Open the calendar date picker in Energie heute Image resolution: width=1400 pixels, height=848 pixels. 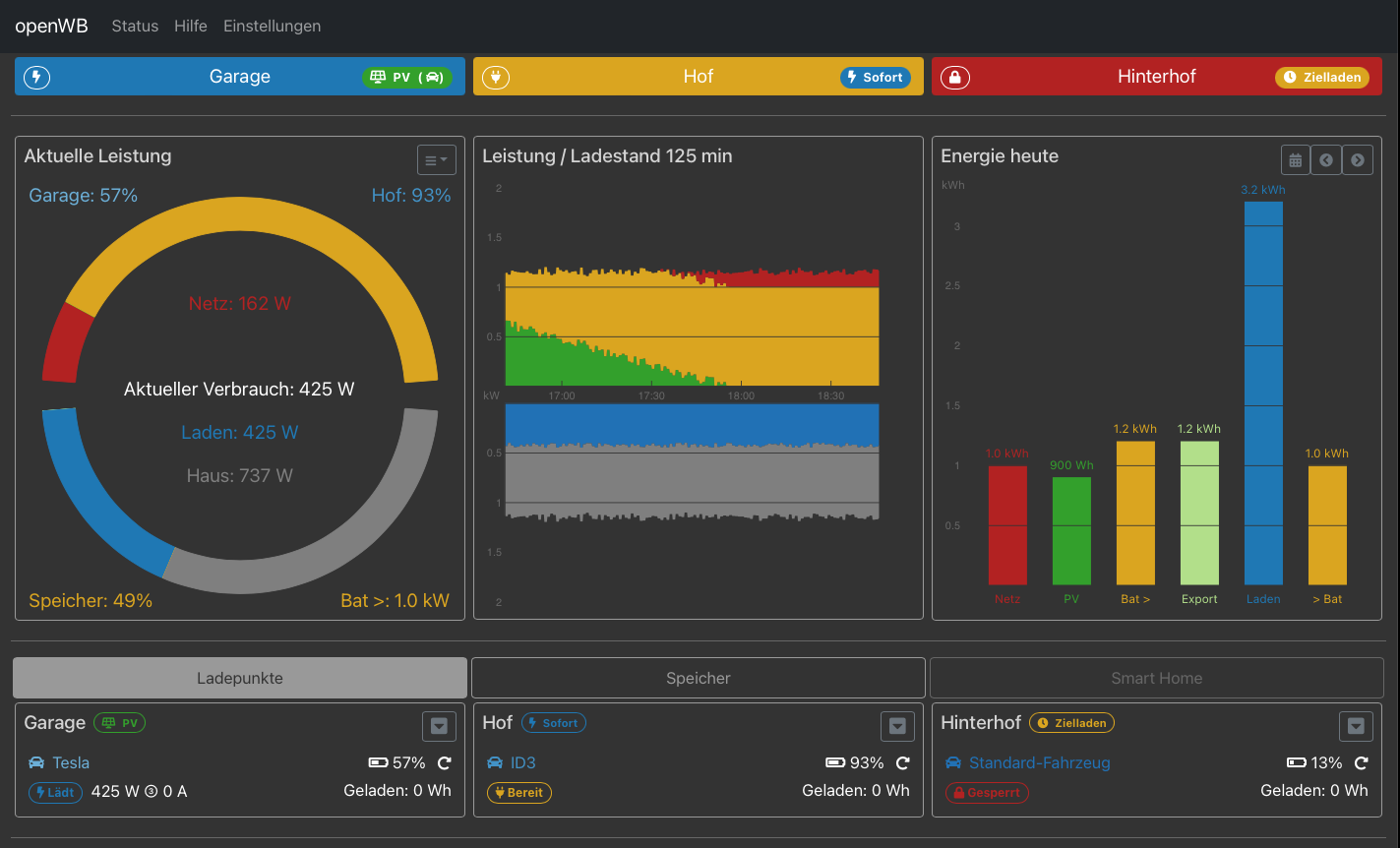pos(1296,160)
